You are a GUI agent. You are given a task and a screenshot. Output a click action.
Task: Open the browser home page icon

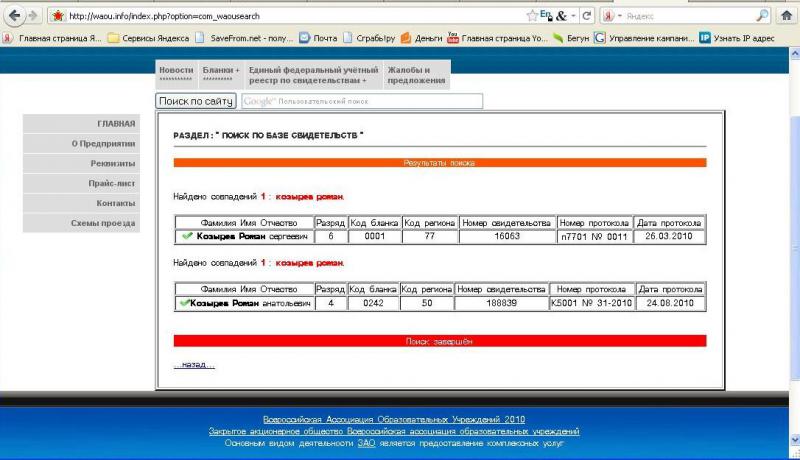786,16
